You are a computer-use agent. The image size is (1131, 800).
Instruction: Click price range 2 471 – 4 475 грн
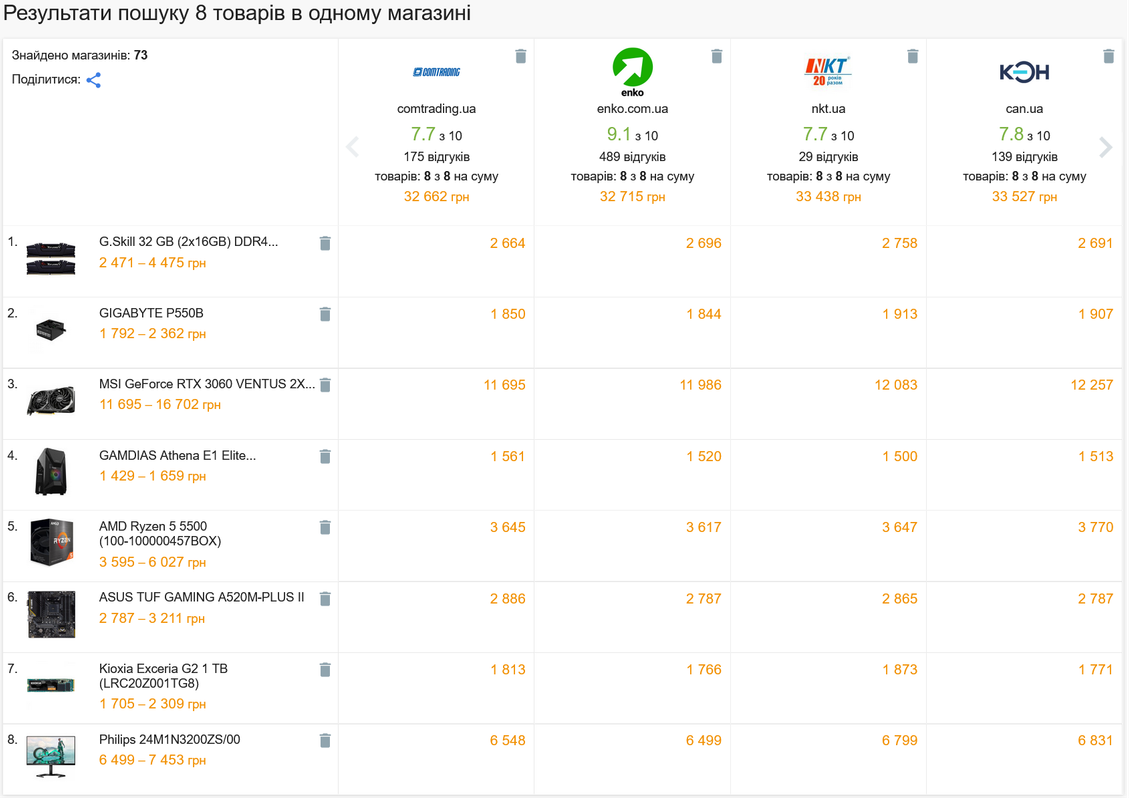pos(153,263)
